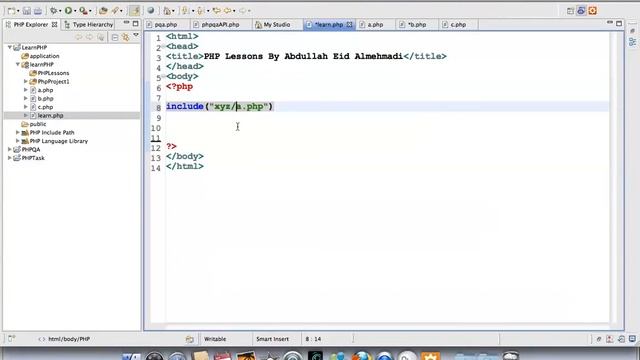Screen dimensions: 640x360
Task: Click the Previous Annotation toolbar icon
Action: (x=200, y=11)
